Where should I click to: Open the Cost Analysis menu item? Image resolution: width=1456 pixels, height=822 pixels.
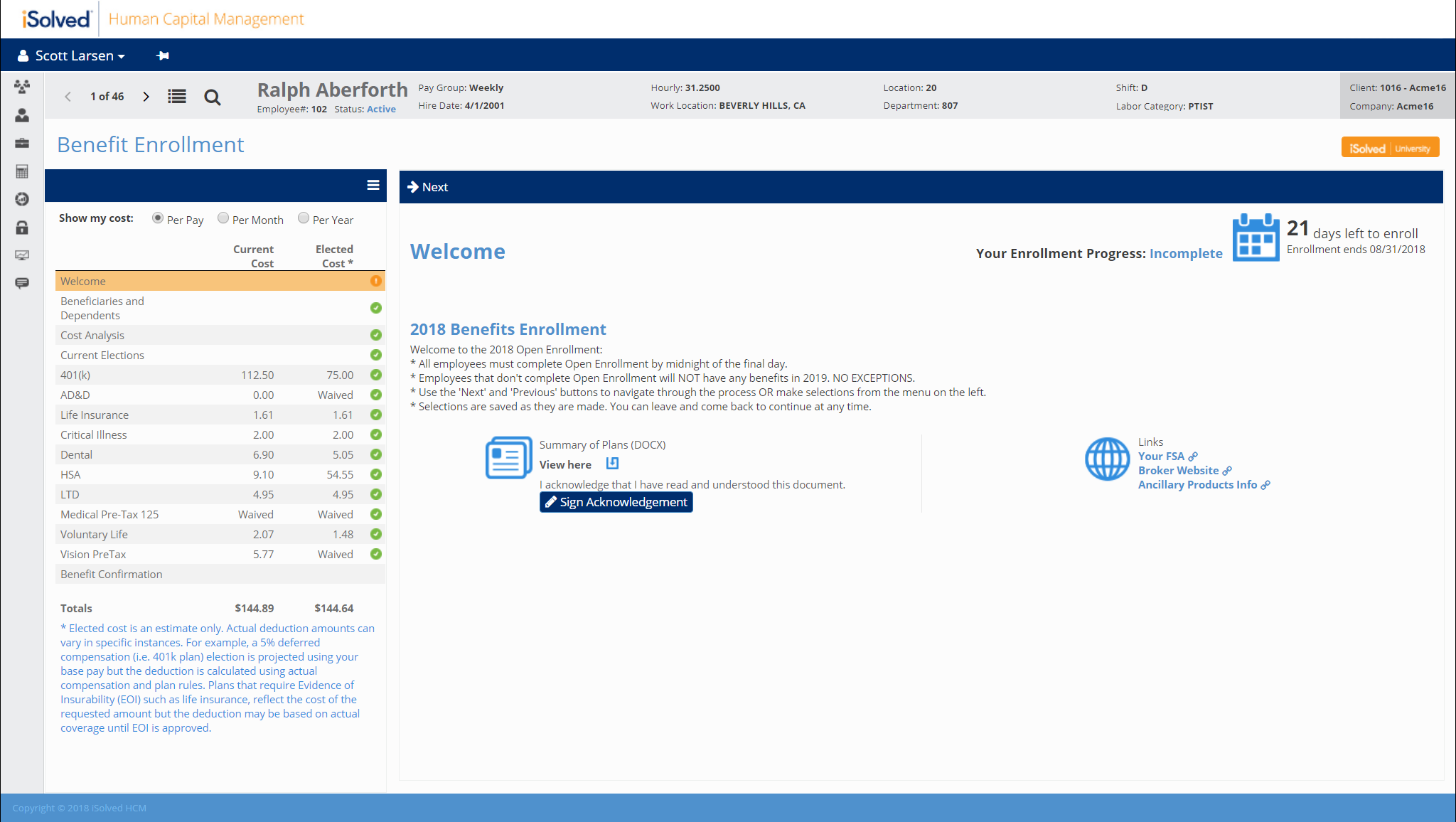click(x=92, y=335)
